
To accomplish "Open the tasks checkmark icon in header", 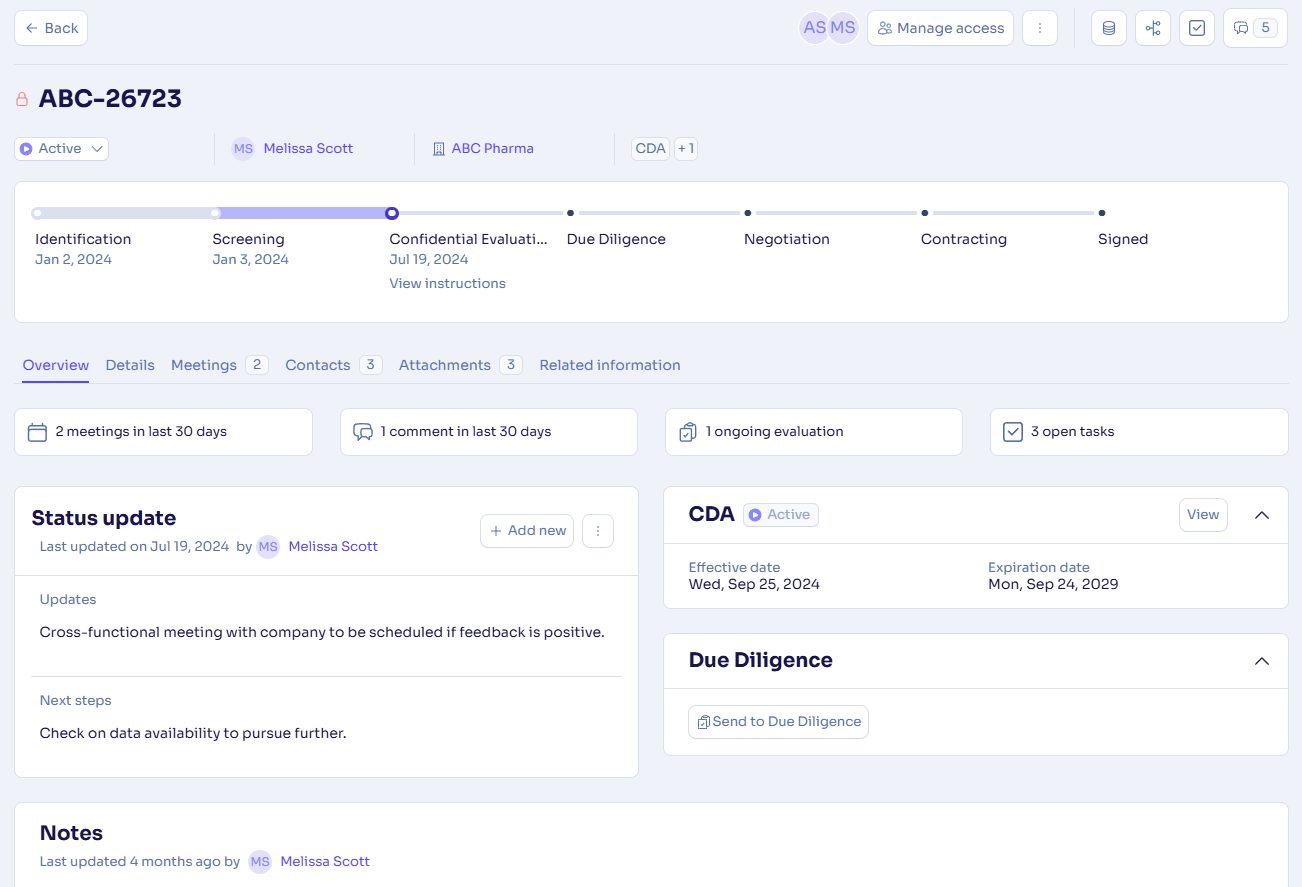I will [1196, 28].
